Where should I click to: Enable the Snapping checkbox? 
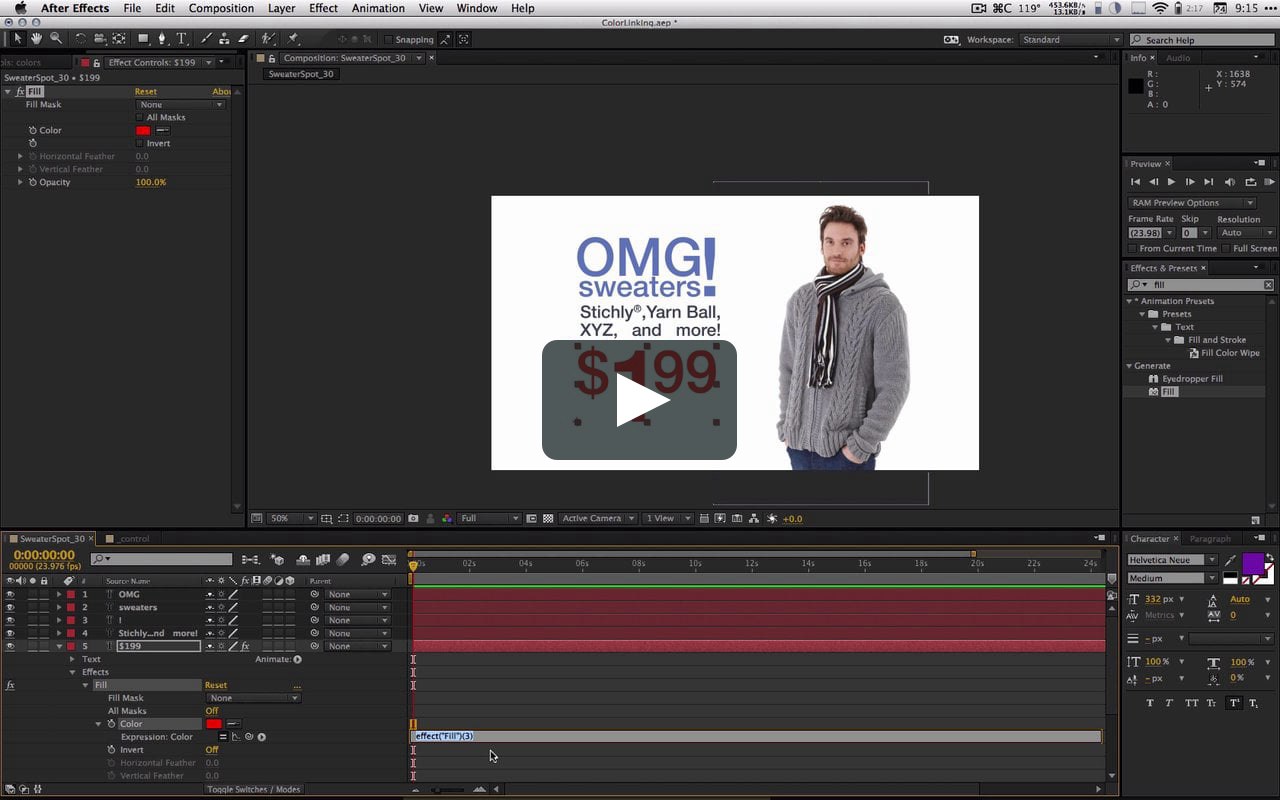point(388,40)
